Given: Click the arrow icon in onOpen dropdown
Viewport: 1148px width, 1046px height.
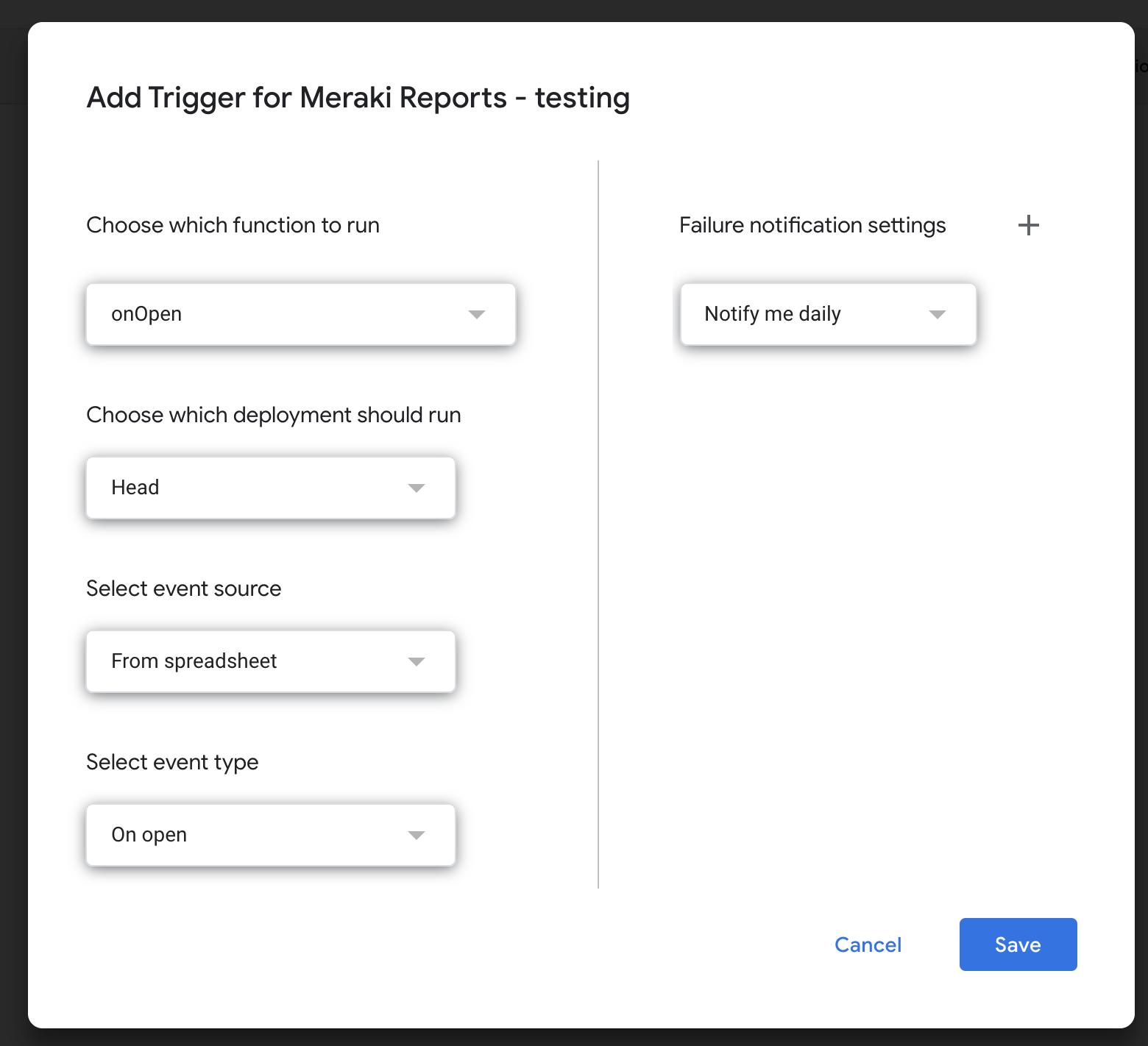Looking at the screenshot, I should [477, 315].
